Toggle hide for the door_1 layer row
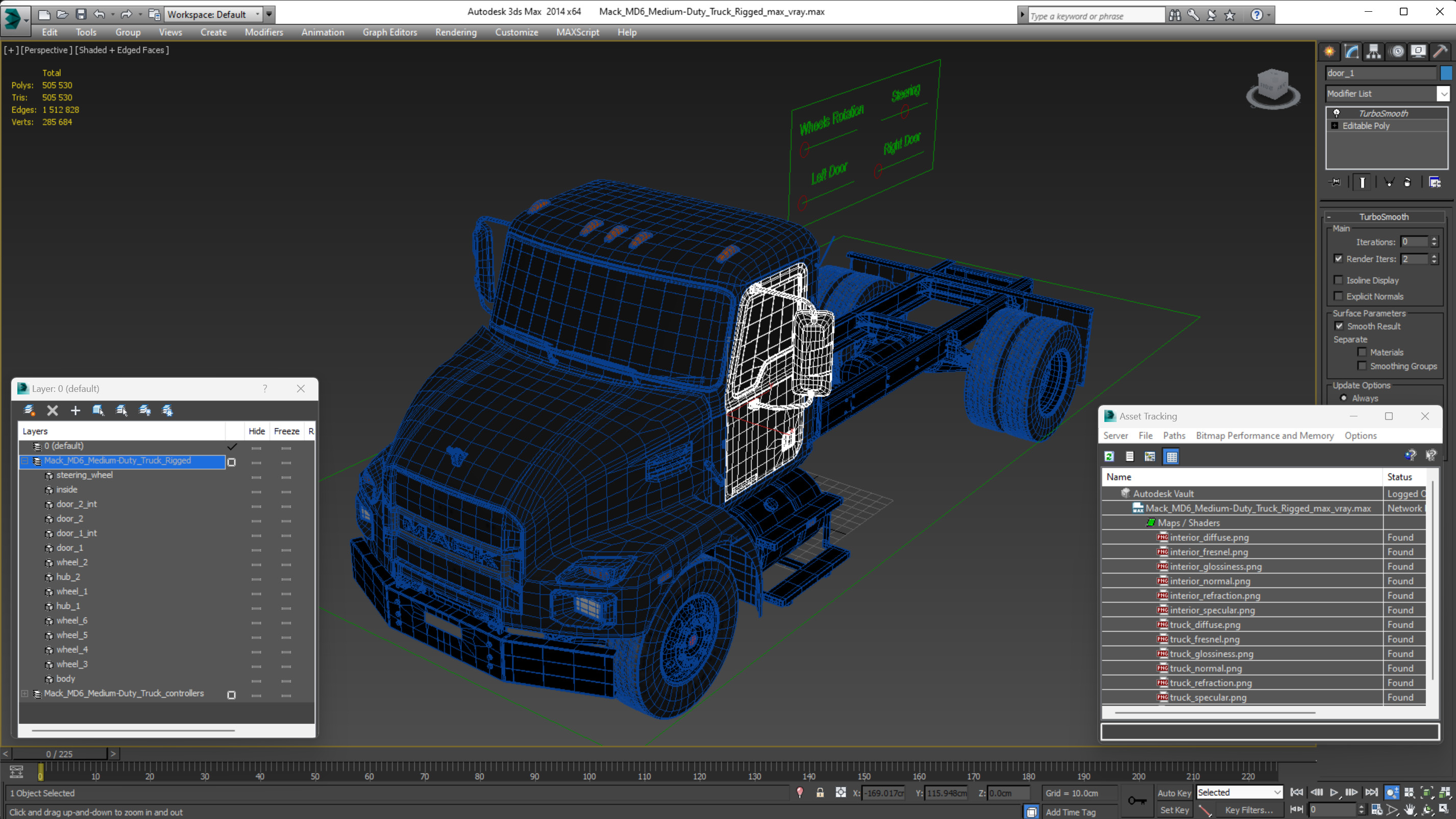 [257, 550]
